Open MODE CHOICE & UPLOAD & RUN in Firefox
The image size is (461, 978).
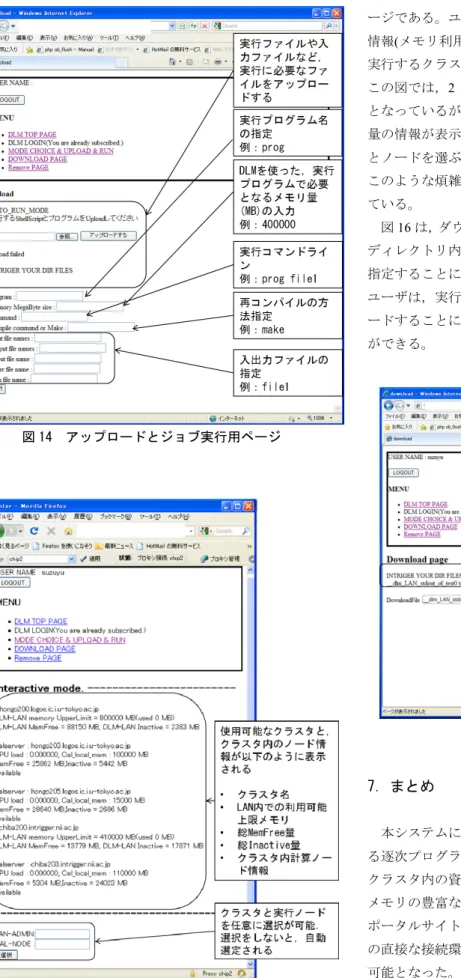pos(69,640)
